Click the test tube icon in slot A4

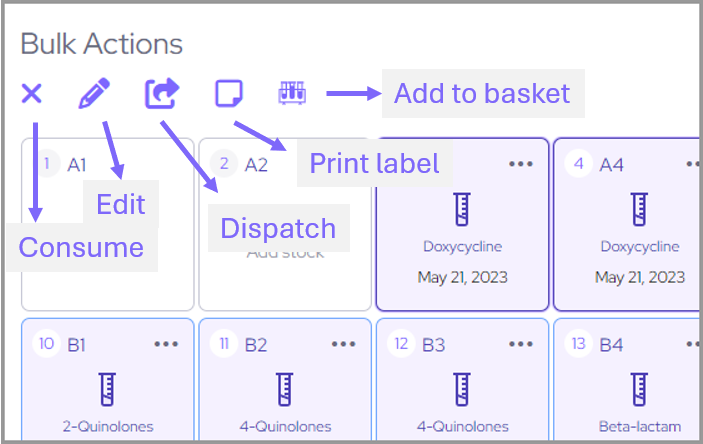640,209
